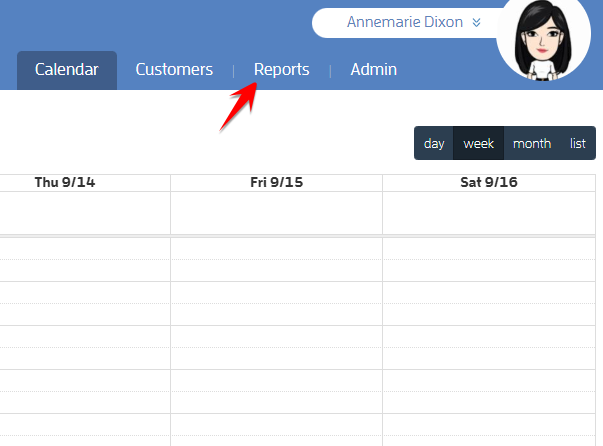Viewport: 603px width, 446px height.
Task: Switch to the Customers tab
Action: click(174, 70)
